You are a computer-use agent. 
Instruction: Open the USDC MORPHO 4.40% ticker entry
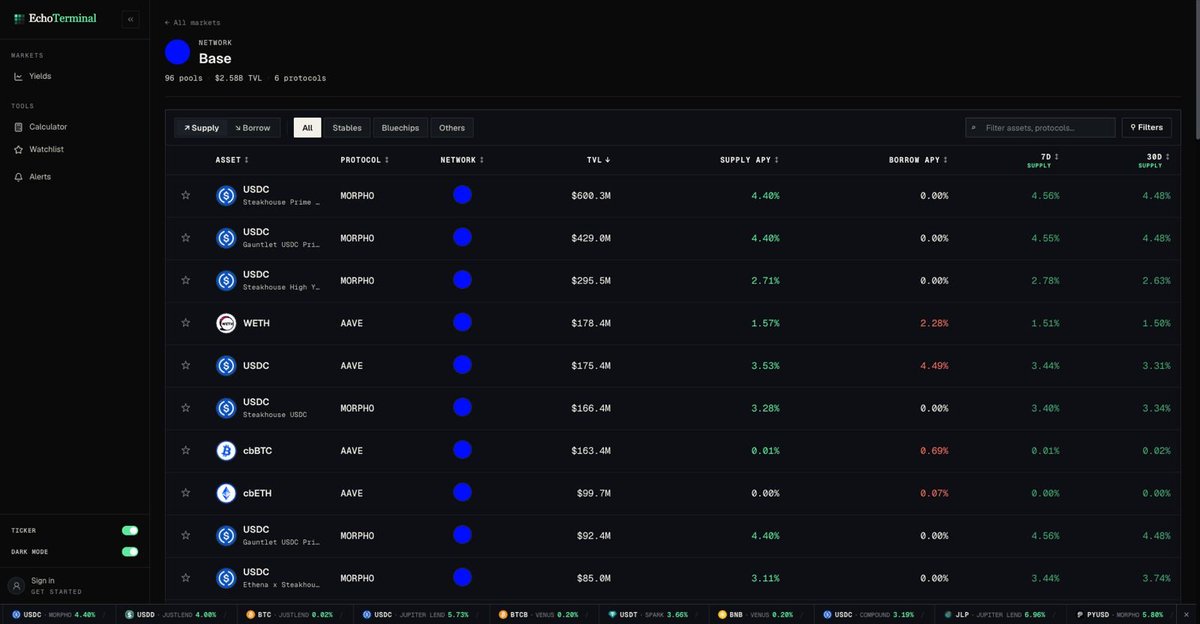pyautogui.click(x=53, y=614)
